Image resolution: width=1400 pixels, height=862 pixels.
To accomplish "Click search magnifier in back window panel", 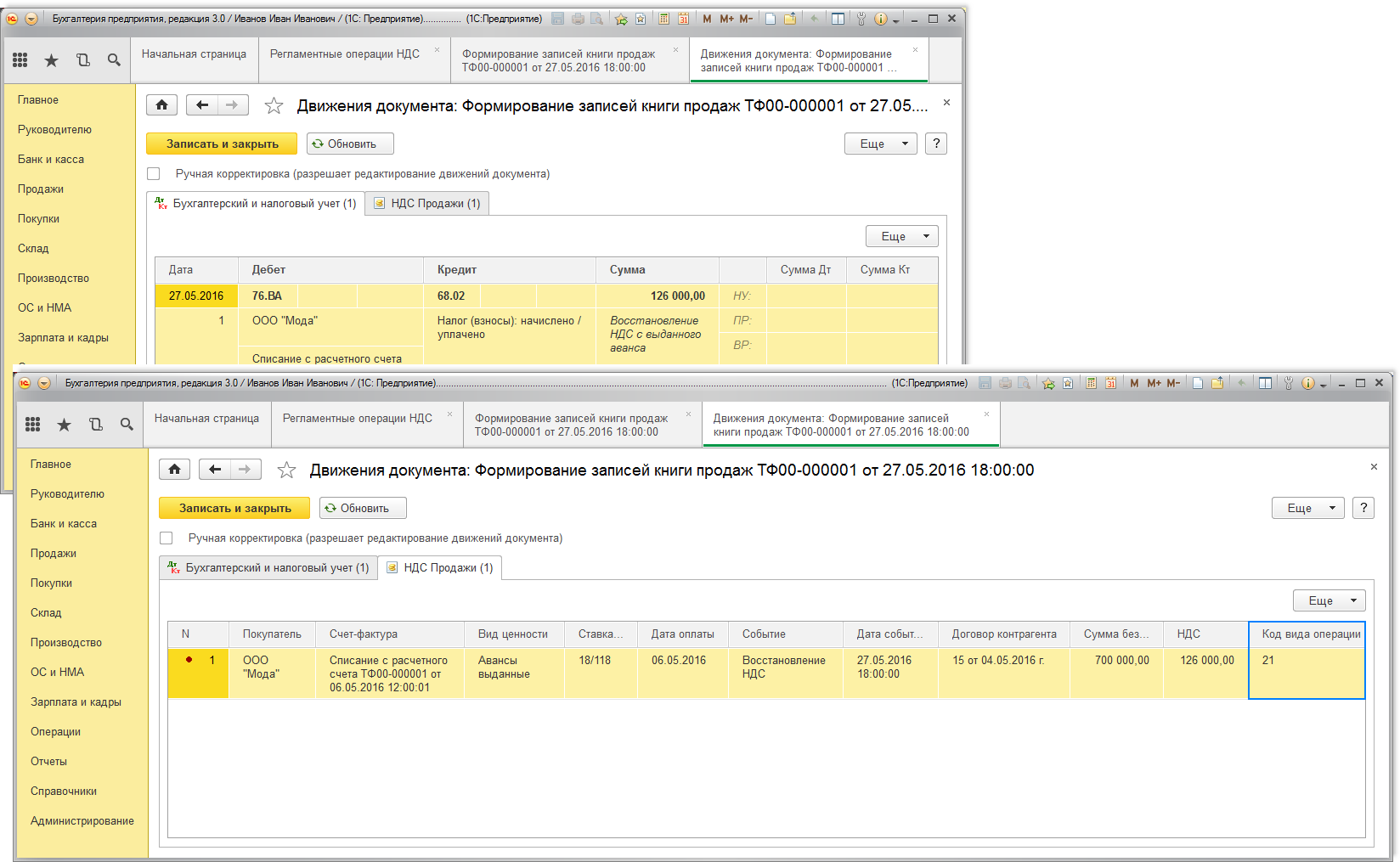I will click(114, 60).
